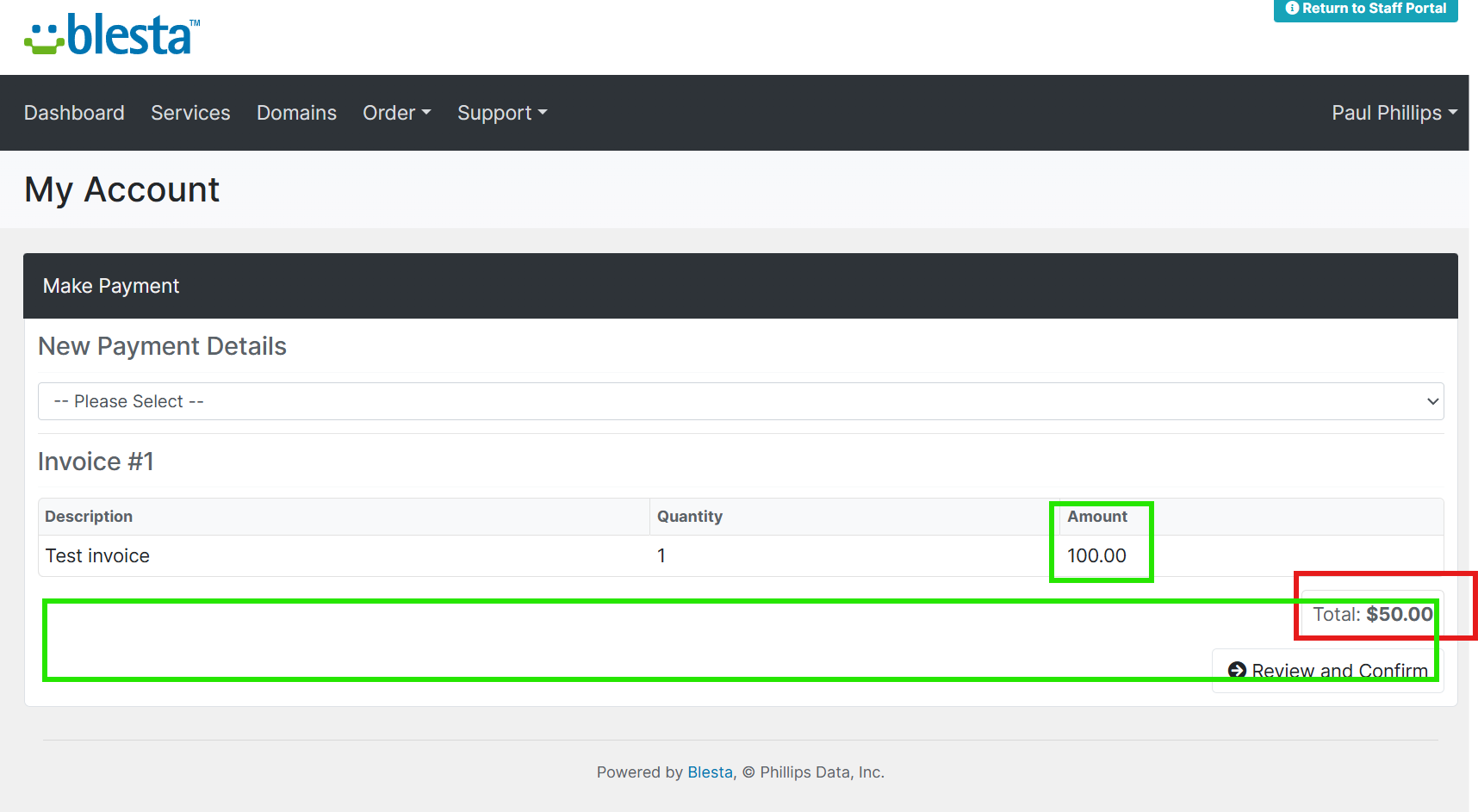Open the Domains nav item

(x=296, y=113)
